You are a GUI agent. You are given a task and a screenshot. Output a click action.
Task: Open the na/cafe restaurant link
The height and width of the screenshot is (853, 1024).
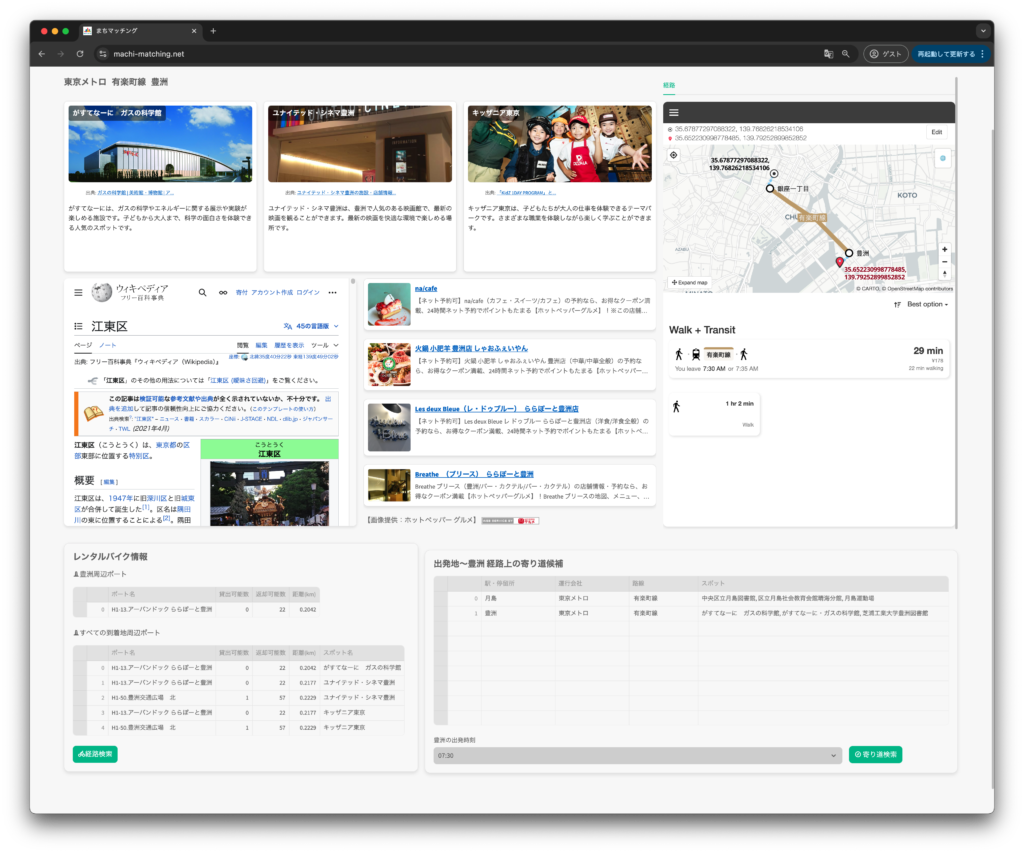click(426, 289)
